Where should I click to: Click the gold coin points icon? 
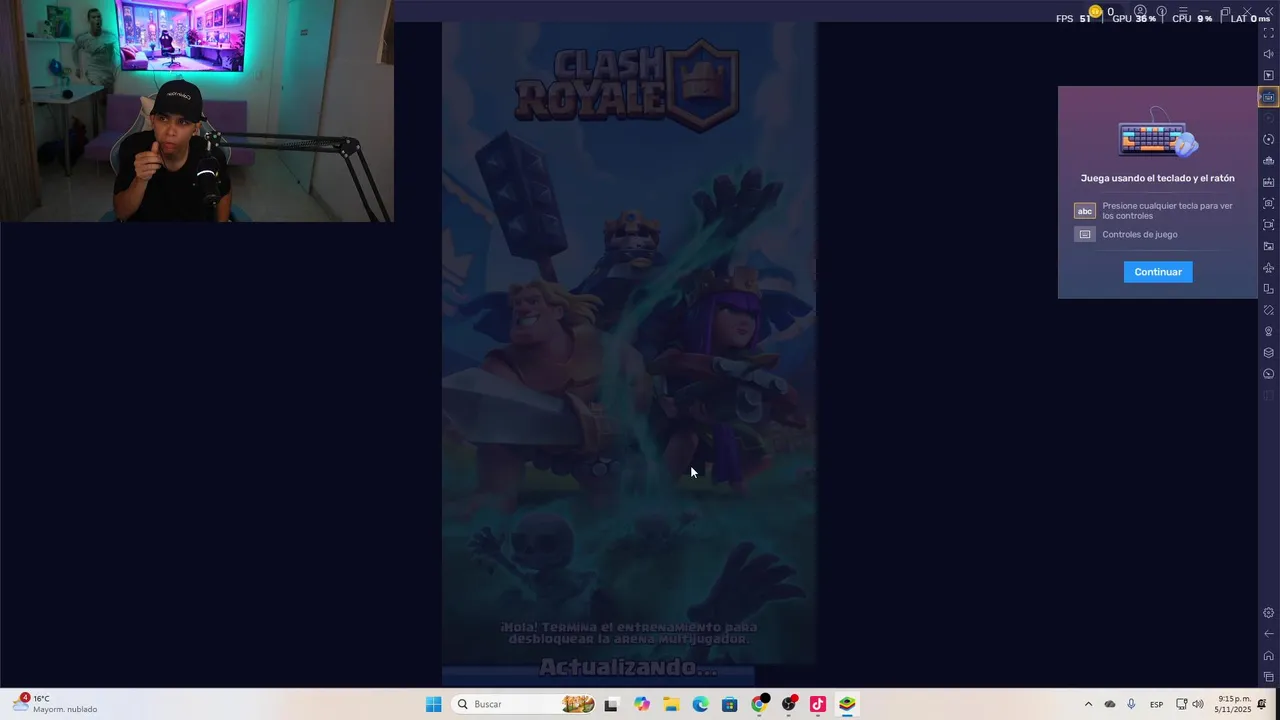[x=1095, y=12]
